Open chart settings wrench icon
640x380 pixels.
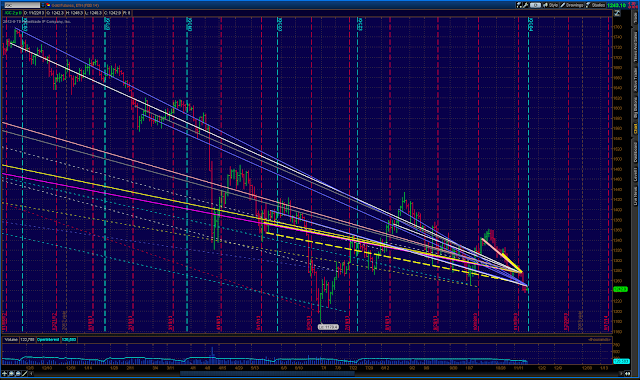point(526,5)
